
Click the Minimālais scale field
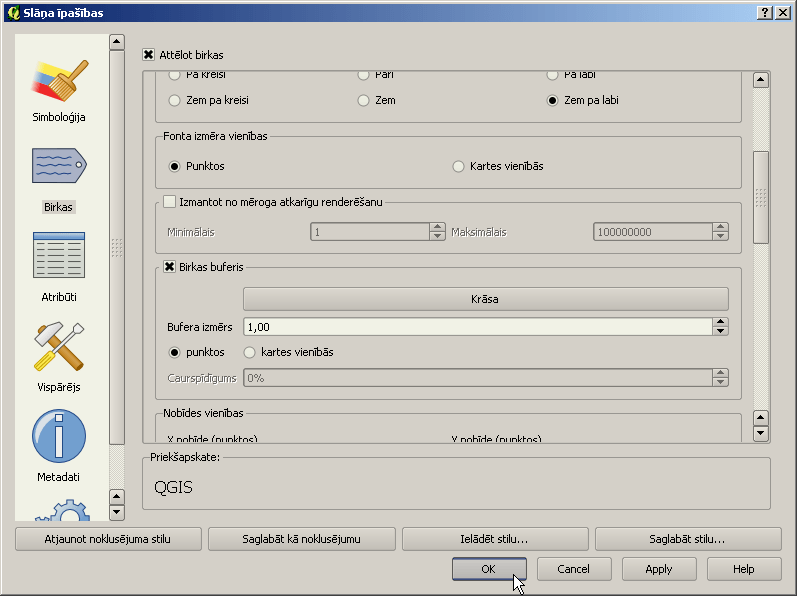(371, 232)
